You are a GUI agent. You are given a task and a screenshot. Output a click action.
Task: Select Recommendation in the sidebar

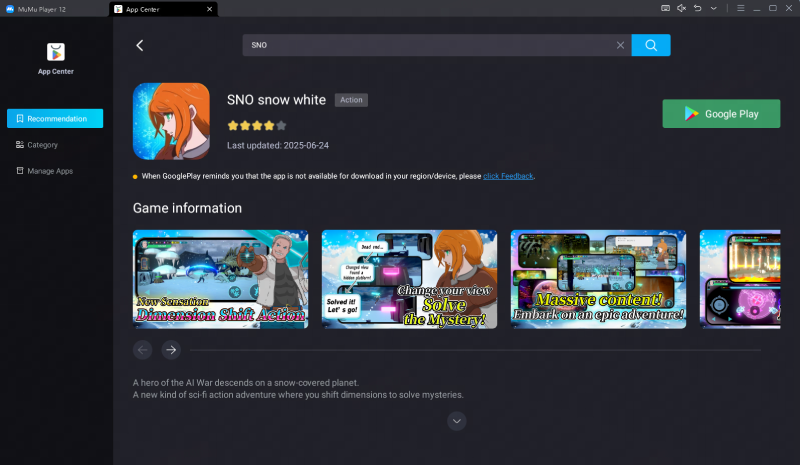pos(55,118)
